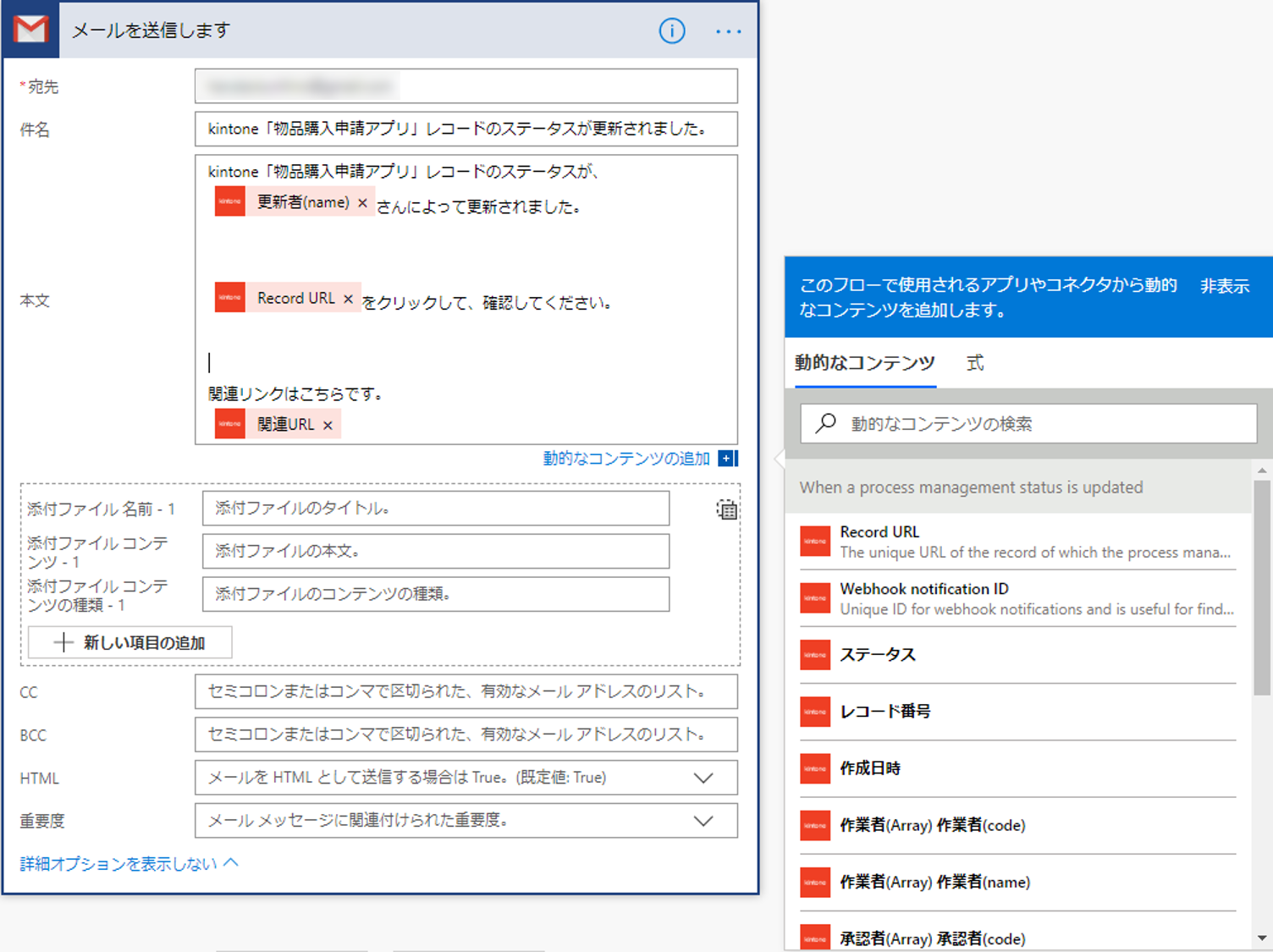
Task: Expand the HTML dropdown
Action: (703, 778)
